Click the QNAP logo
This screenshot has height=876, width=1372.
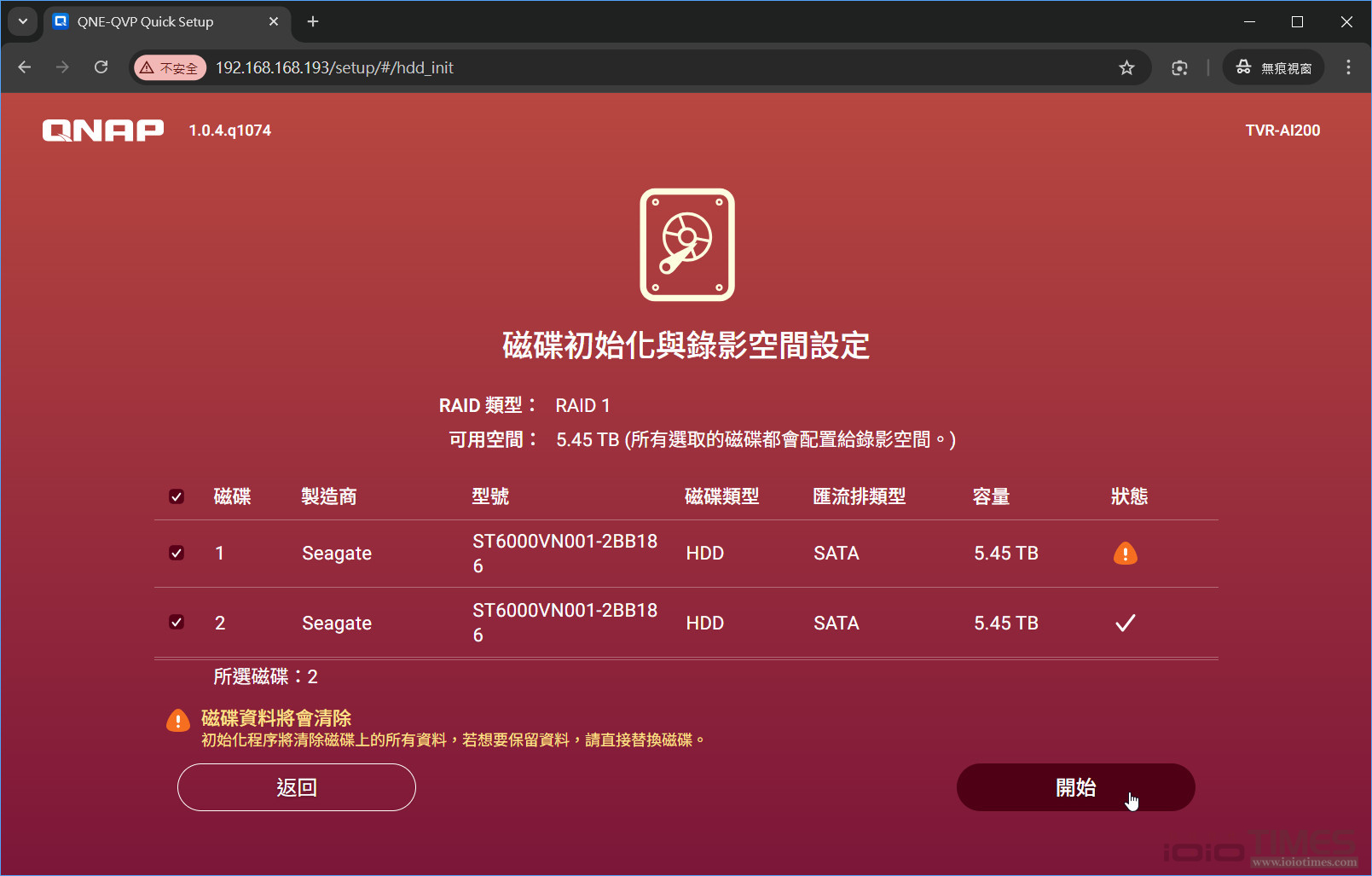(x=102, y=130)
